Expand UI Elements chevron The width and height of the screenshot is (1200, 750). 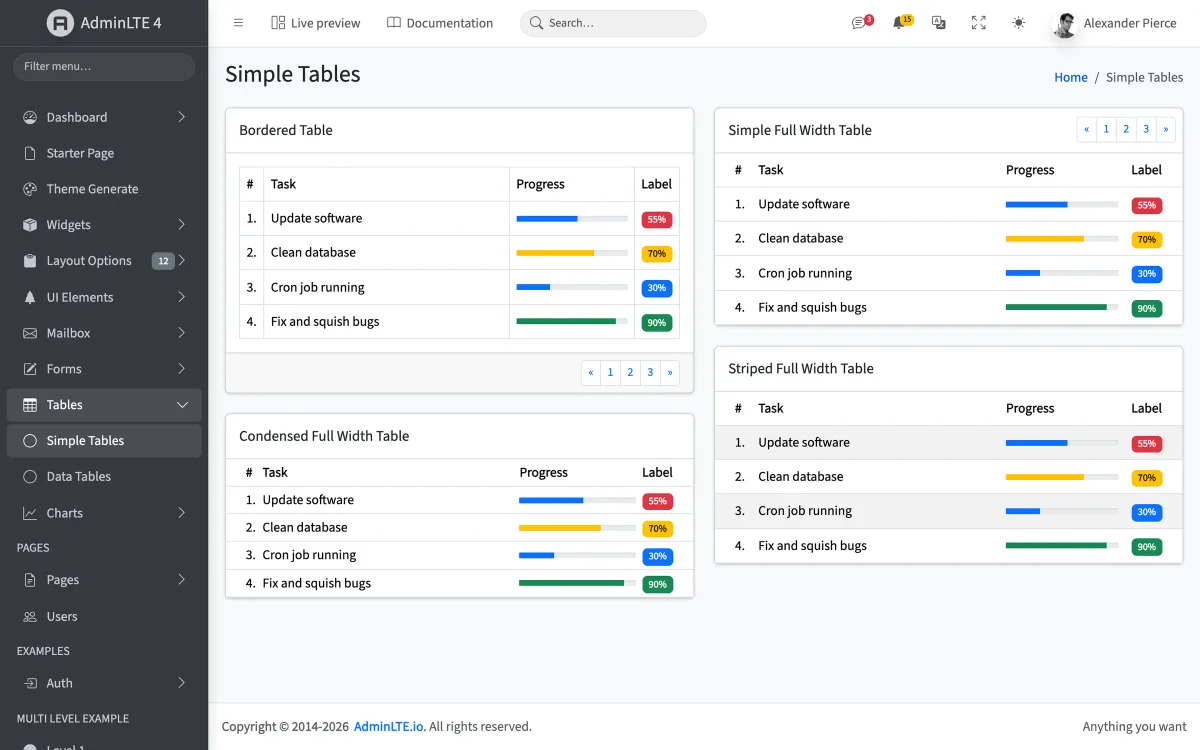click(x=182, y=297)
